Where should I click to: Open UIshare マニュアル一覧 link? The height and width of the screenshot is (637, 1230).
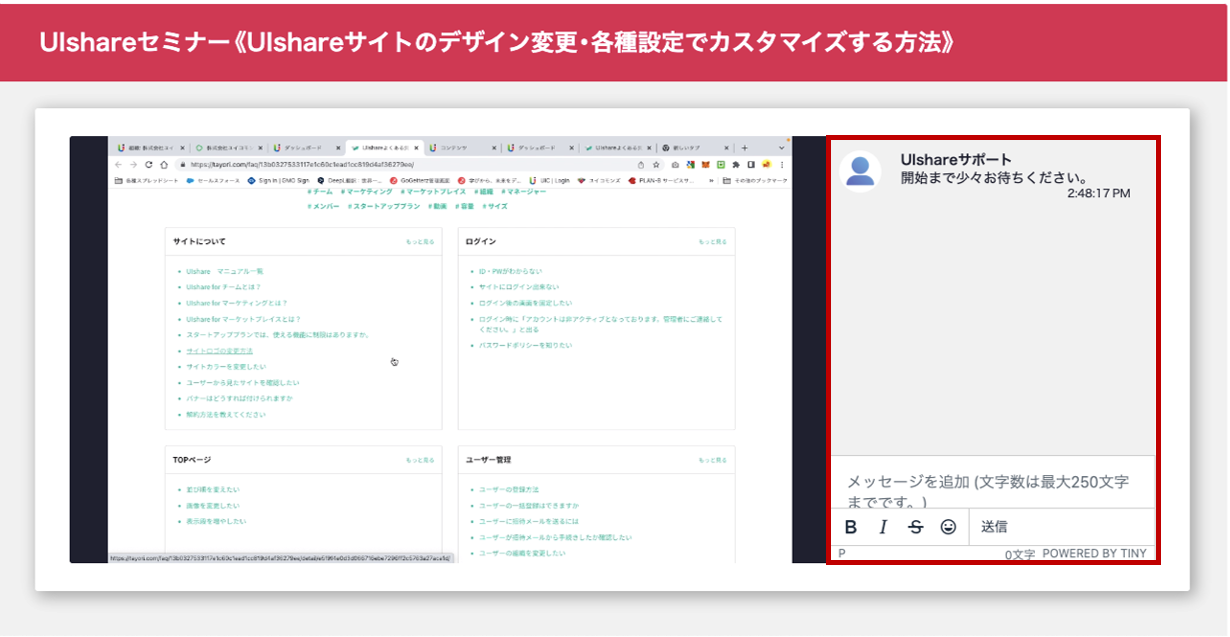[224, 271]
